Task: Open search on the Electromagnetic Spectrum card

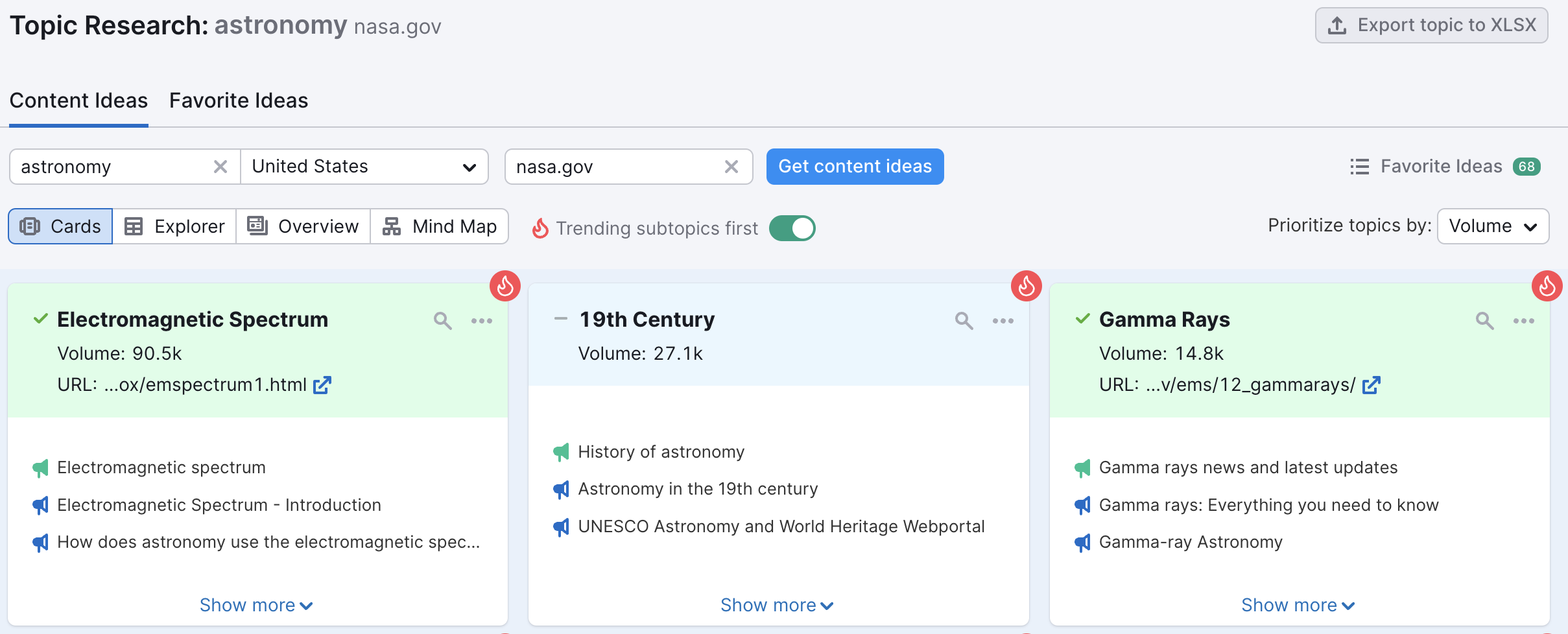Action: click(443, 320)
